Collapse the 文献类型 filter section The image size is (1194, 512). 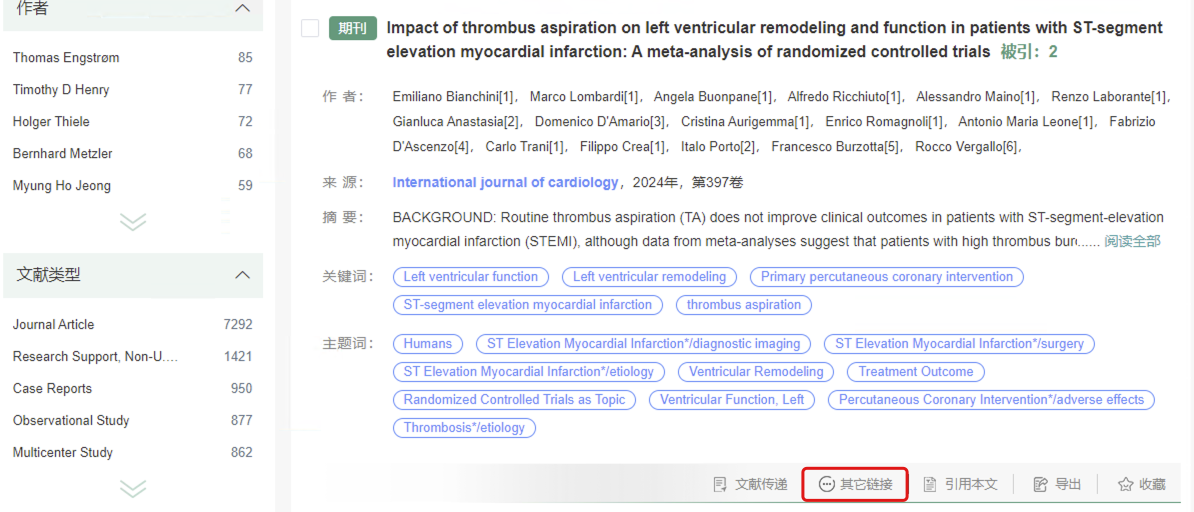pyautogui.click(x=242, y=274)
